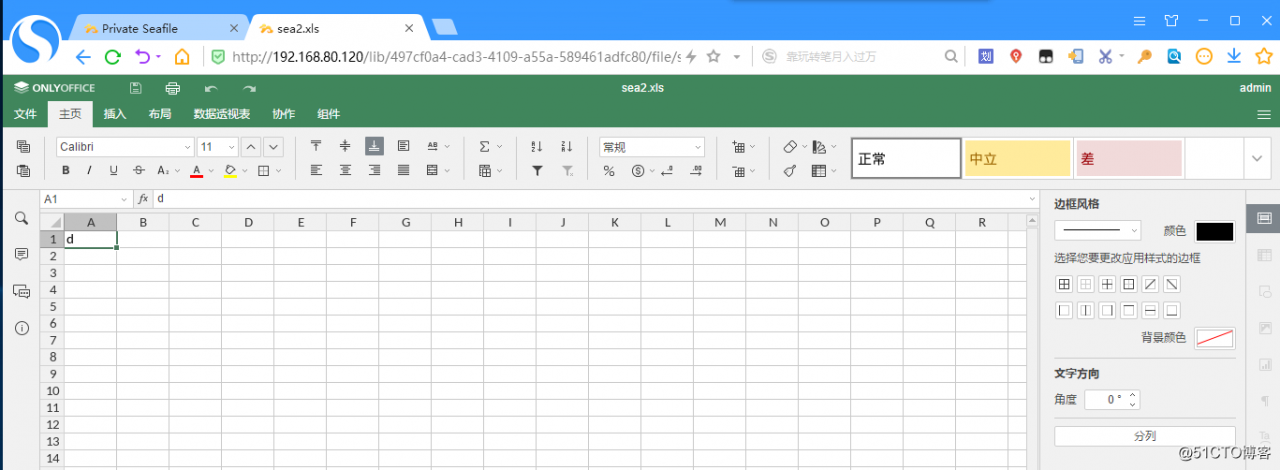Expand the cell styles gallery arrow

(1256, 158)
